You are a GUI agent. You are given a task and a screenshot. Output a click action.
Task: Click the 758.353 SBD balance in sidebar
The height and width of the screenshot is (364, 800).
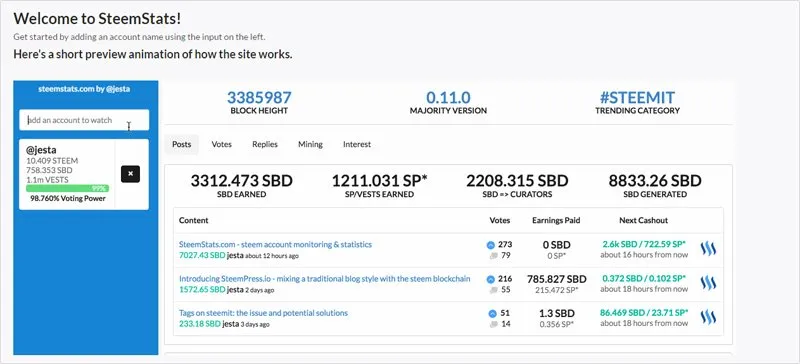[49, 170]
